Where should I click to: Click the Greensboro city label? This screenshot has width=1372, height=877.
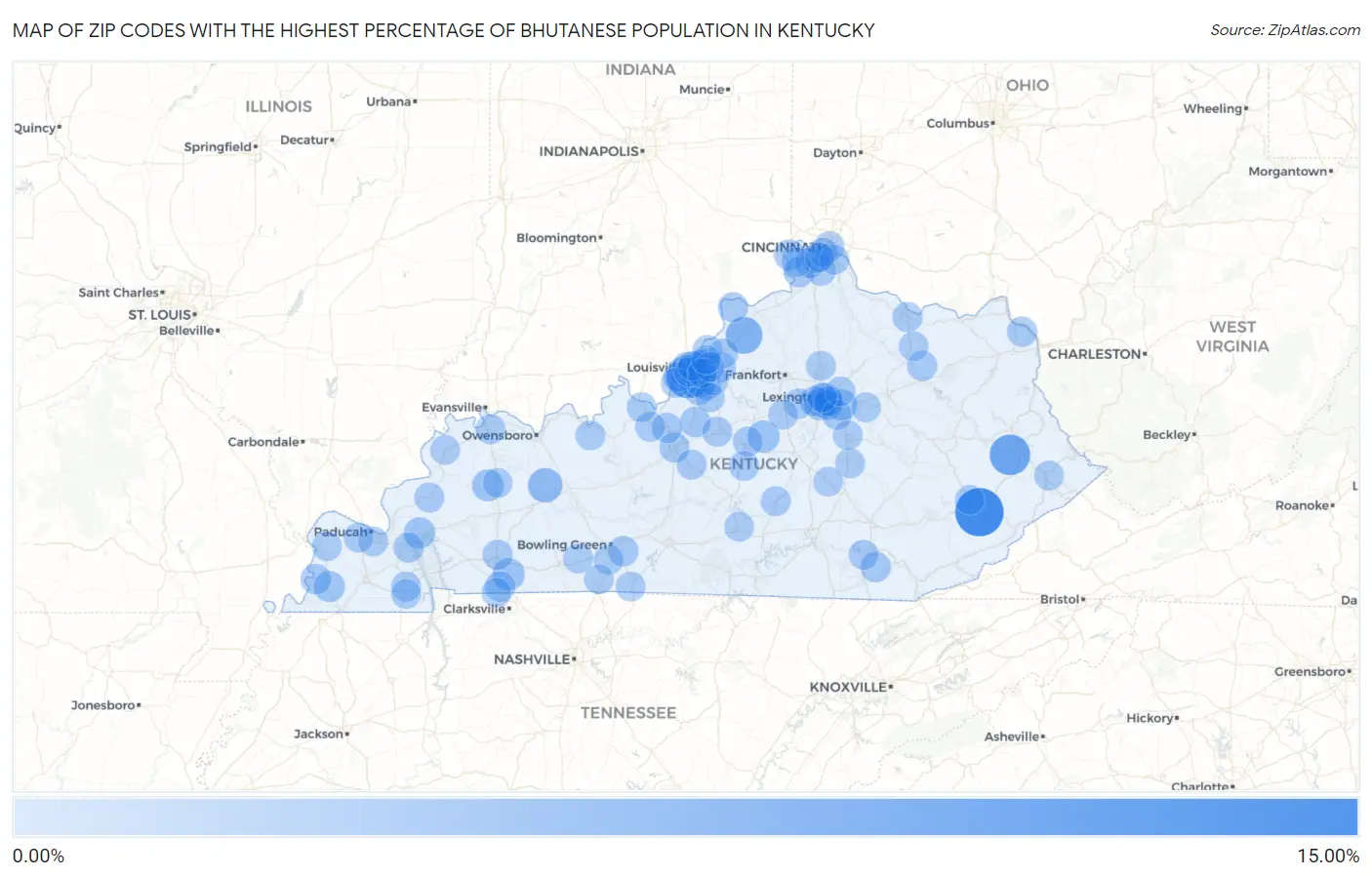pos(1310,671)
